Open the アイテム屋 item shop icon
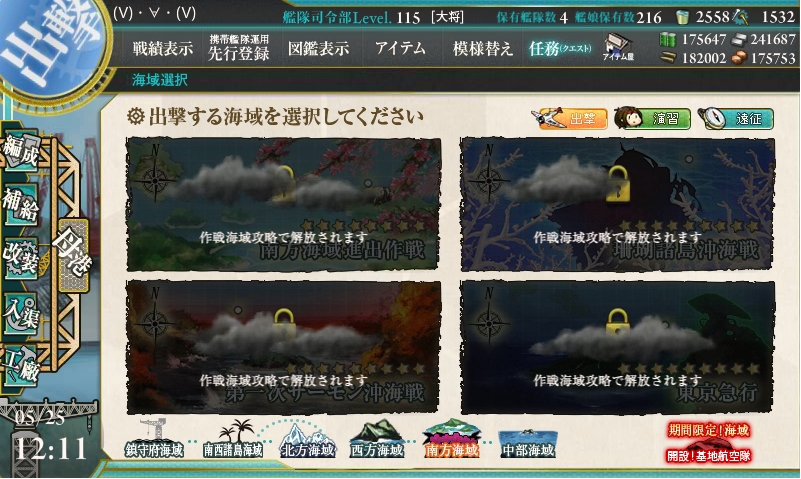The image size is (801, 479). (618, 47)
